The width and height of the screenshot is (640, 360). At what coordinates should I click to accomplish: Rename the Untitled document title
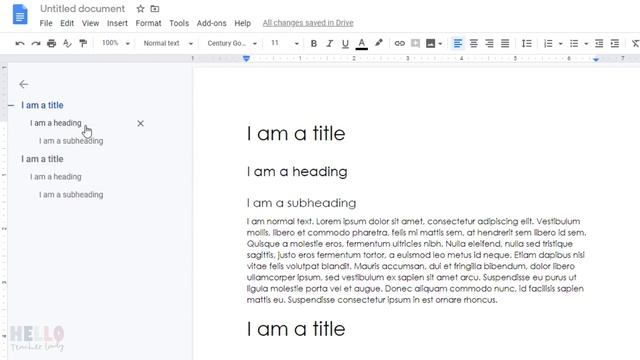82,9
